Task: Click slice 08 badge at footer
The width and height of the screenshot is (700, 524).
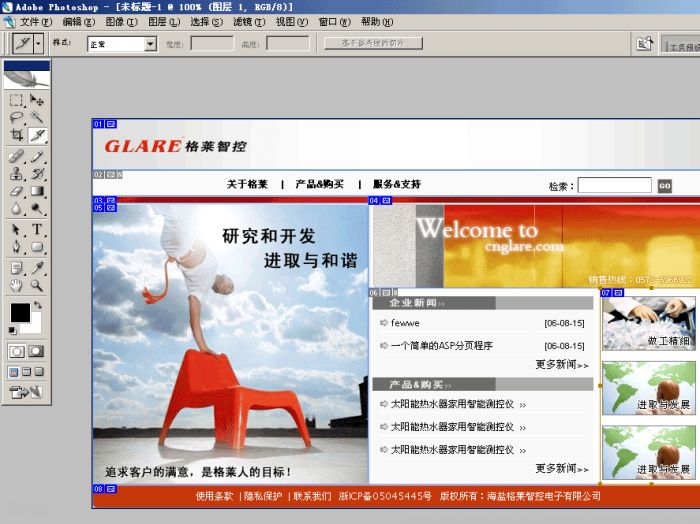Action: coord(104,489)
